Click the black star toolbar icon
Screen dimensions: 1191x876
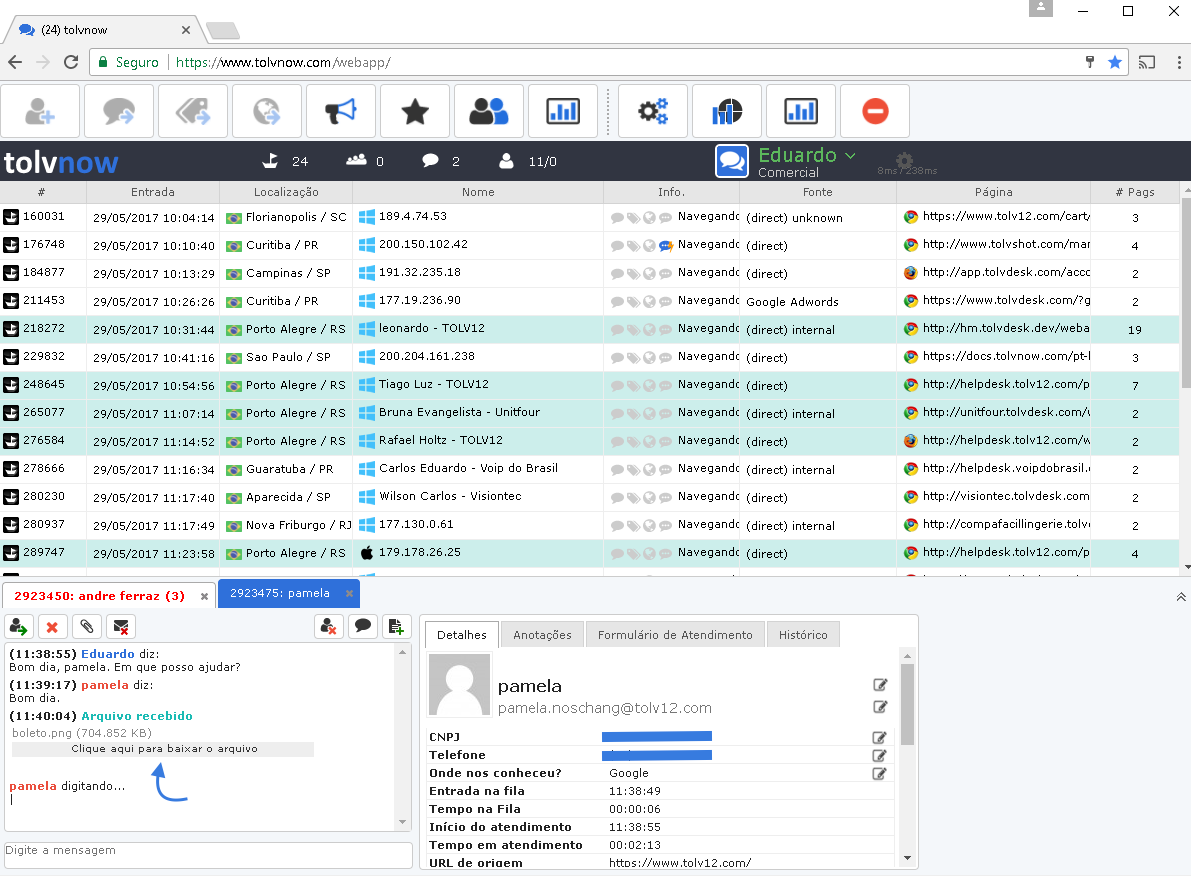click(415, 112)
